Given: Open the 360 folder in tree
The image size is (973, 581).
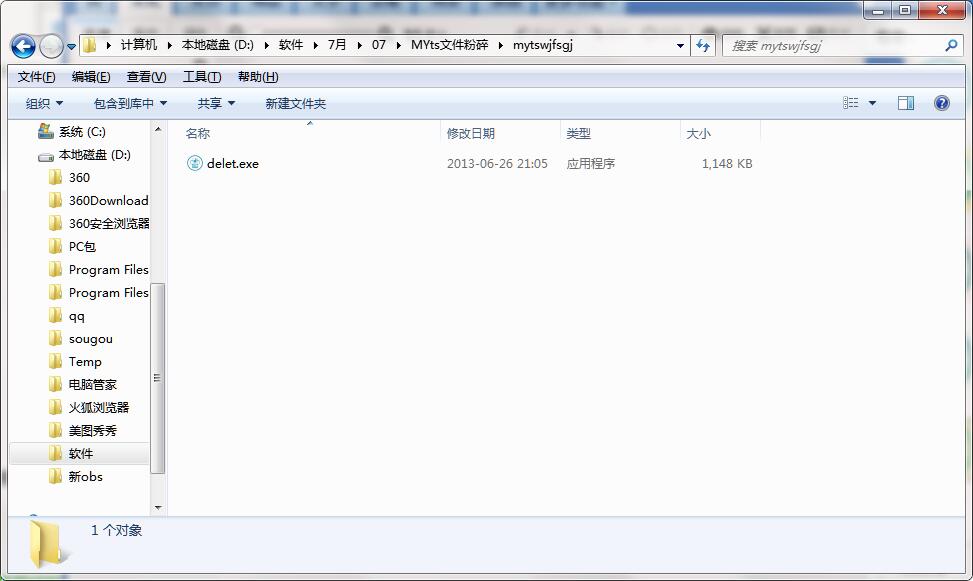Looking at the screenshot, I should 79,178.
